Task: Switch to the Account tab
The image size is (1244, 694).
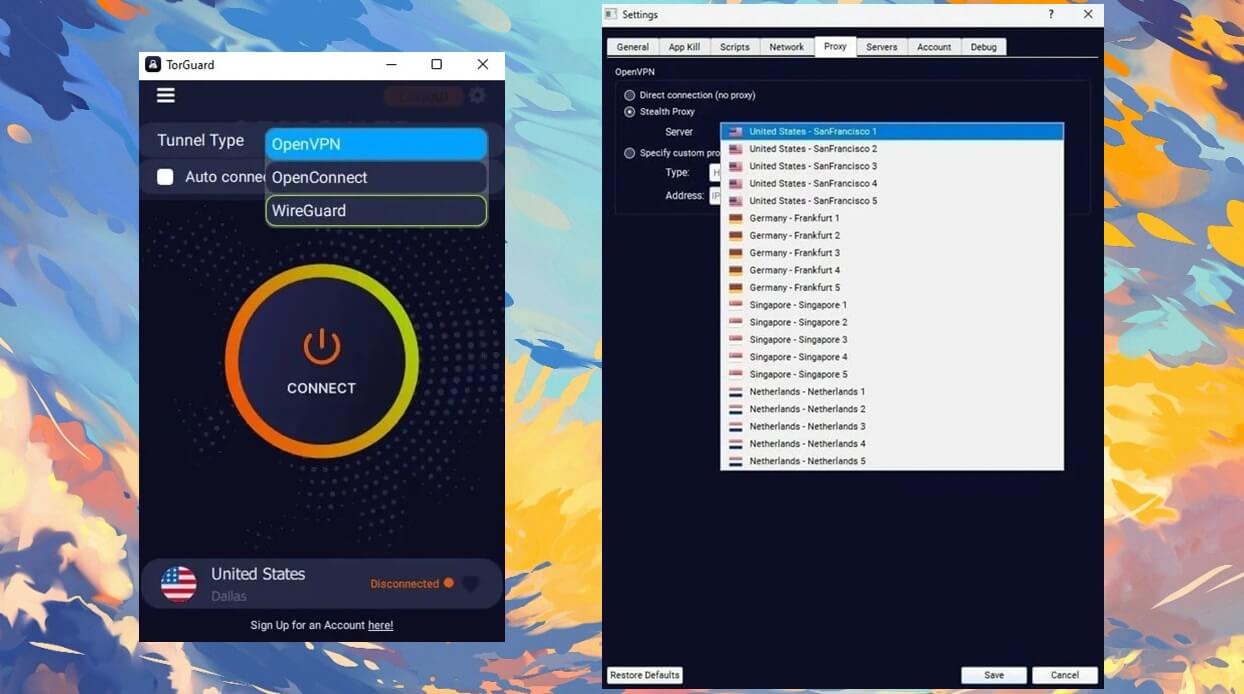Action: tap(934, 47)
